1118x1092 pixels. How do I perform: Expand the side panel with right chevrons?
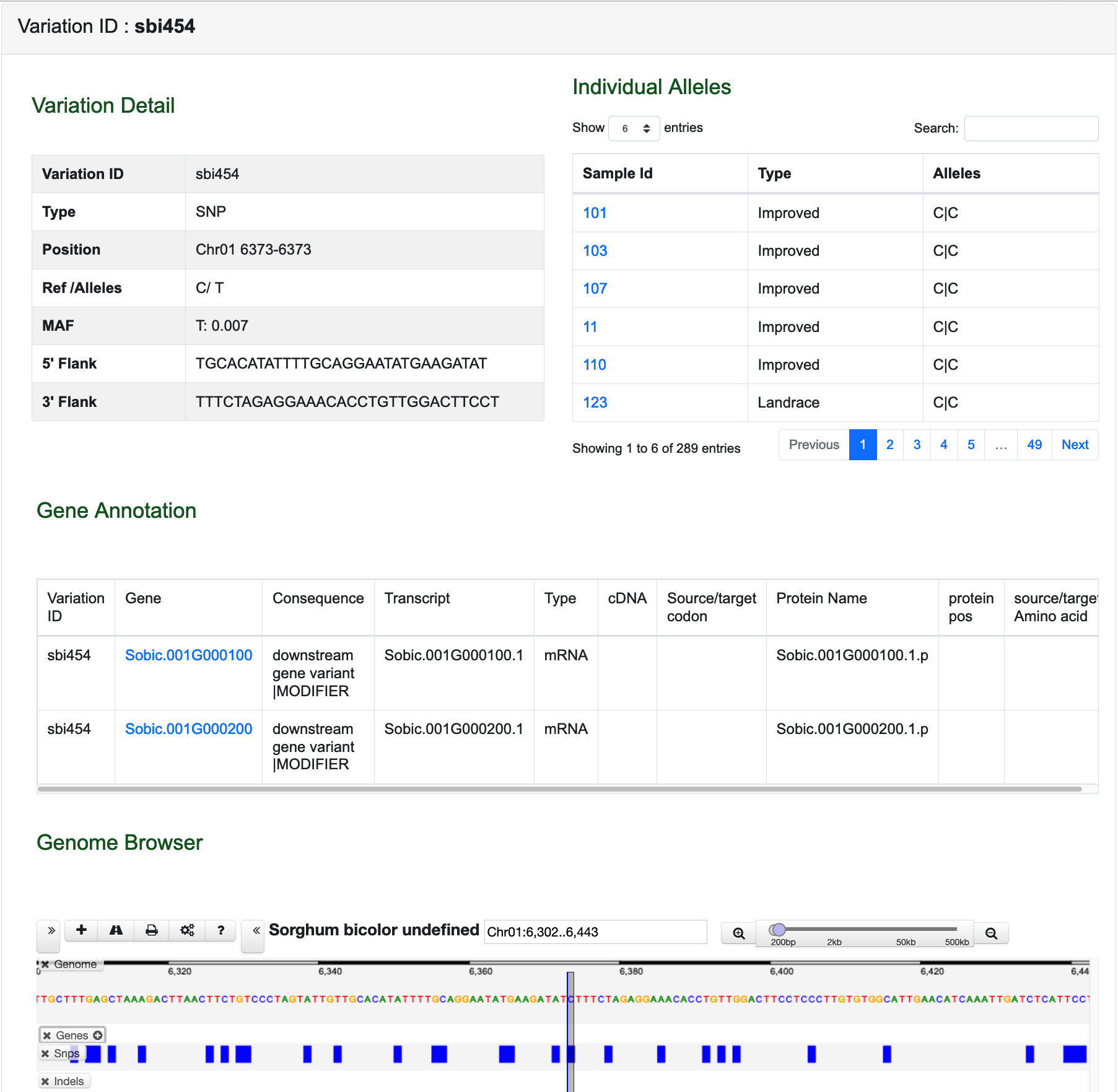coord(51,930)
